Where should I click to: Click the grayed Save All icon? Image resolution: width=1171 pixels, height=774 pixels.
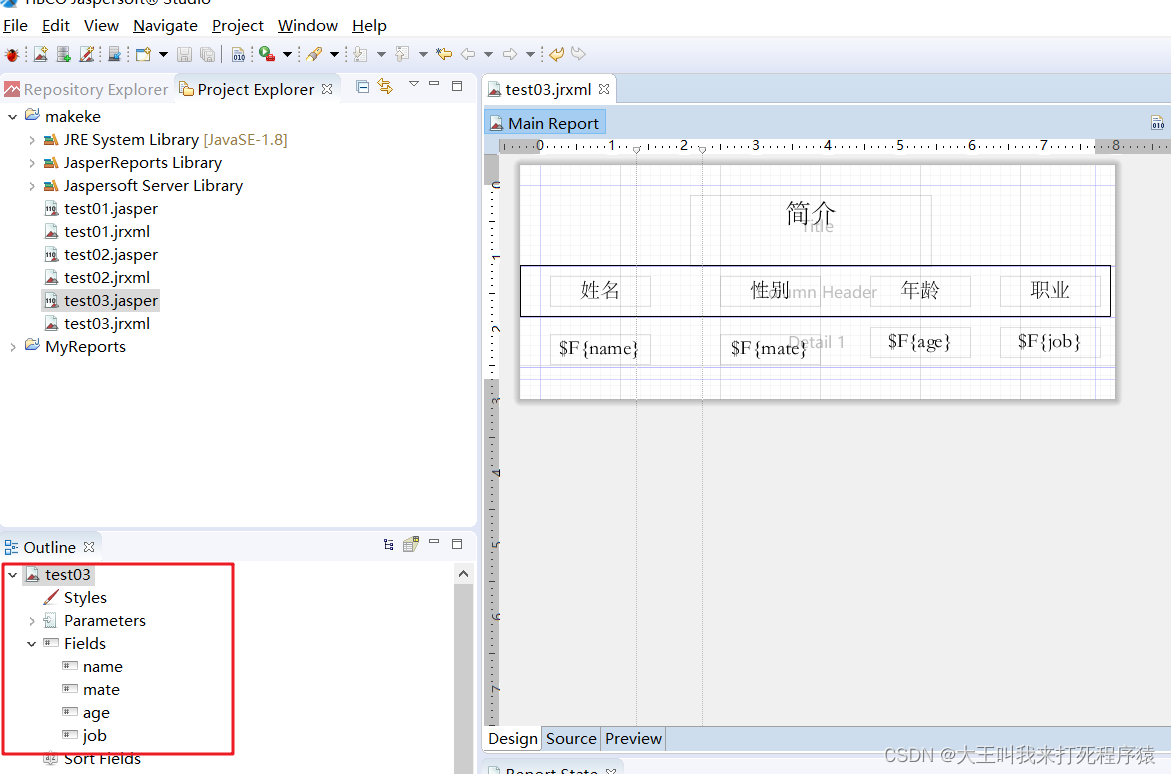(x=208, y=54)
